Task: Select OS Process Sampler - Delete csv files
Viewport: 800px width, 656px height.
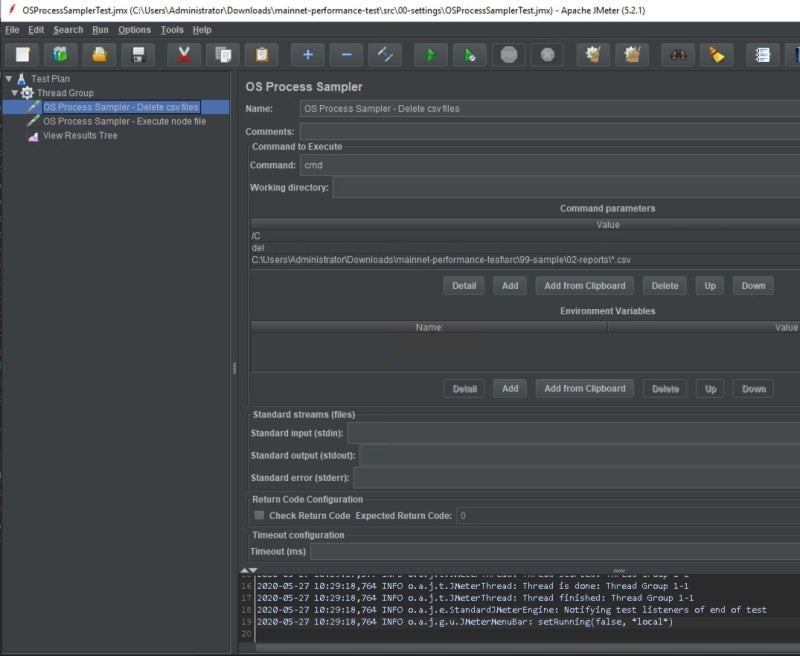Action: click(x=121, y=107)
